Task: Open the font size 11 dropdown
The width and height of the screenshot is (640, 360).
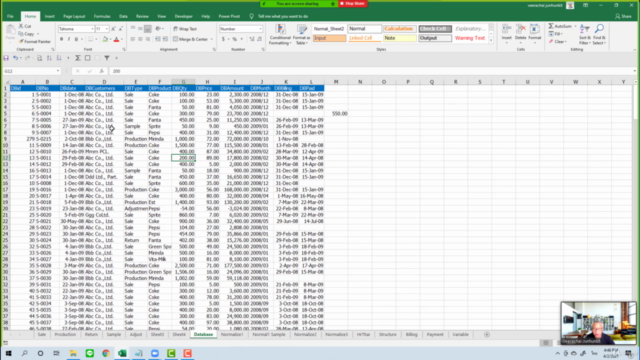Action: coord(107,29)
